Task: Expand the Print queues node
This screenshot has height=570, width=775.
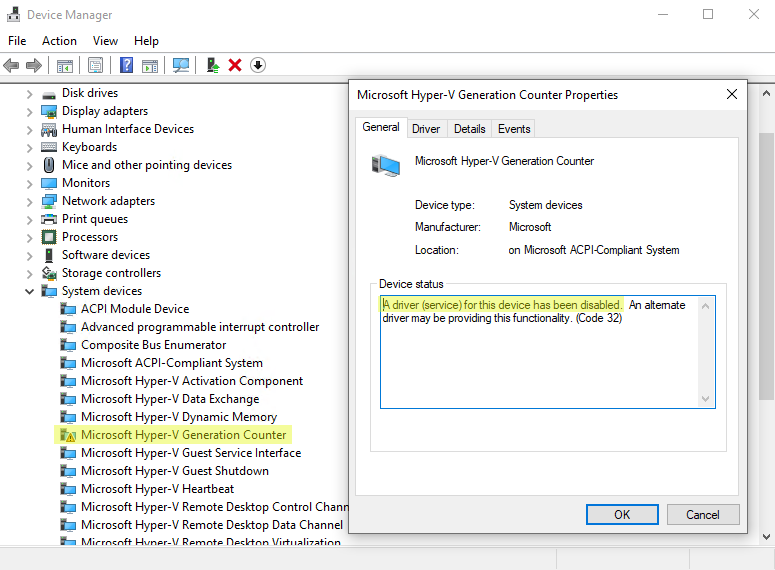Action: coord(30,220)
